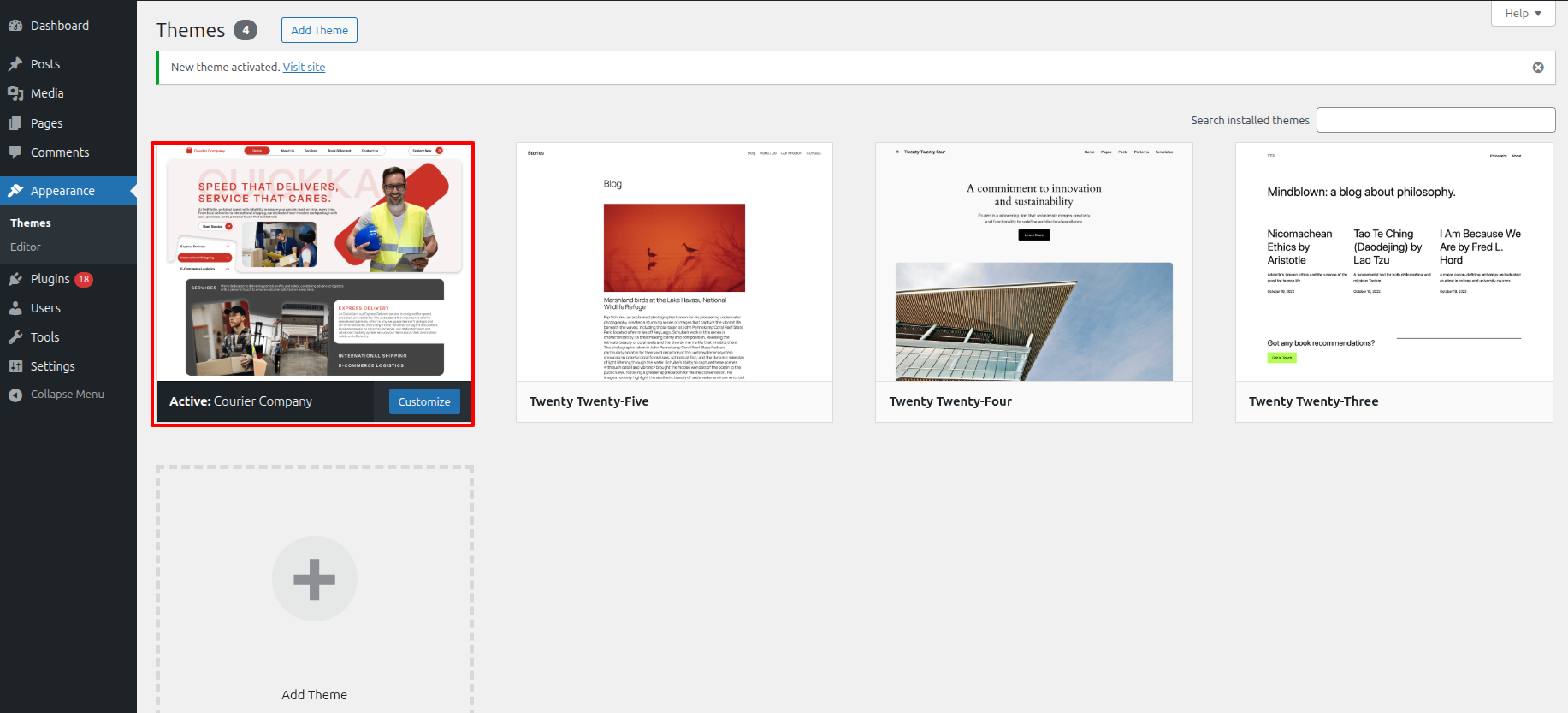Viewport: 1568px width, 713px height.
Task: Collapse the admin sidebar menu
Action: (67, 395)
